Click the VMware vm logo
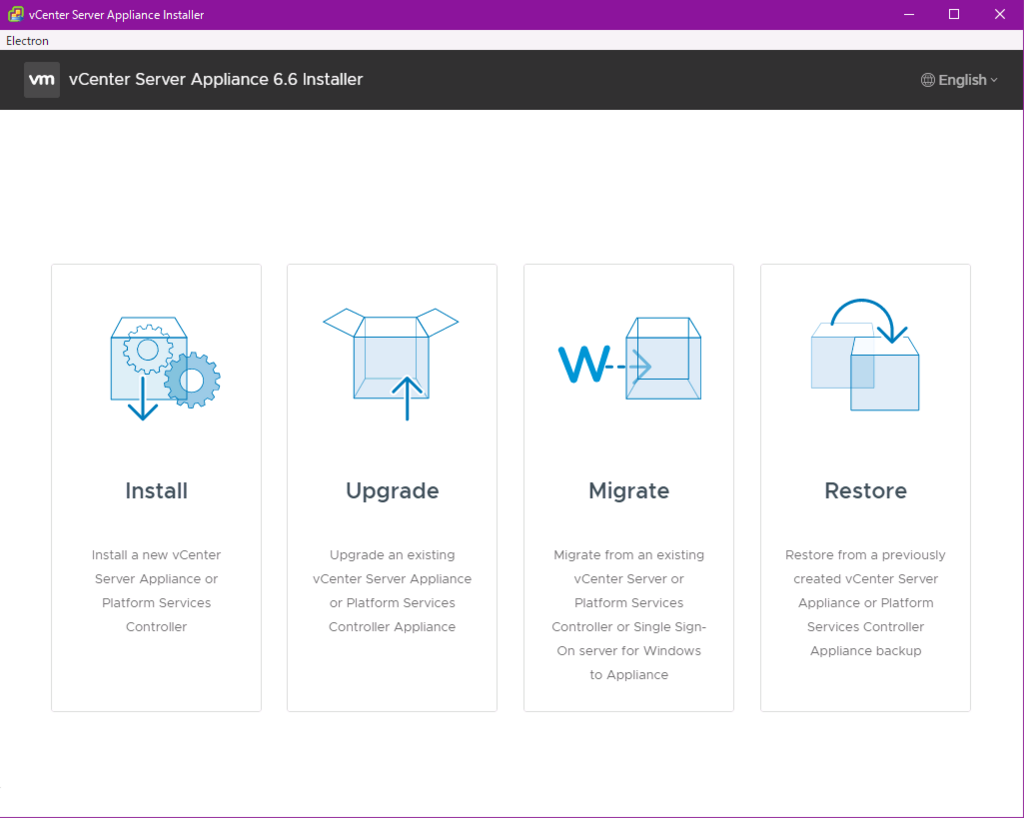 click(42, 80)
